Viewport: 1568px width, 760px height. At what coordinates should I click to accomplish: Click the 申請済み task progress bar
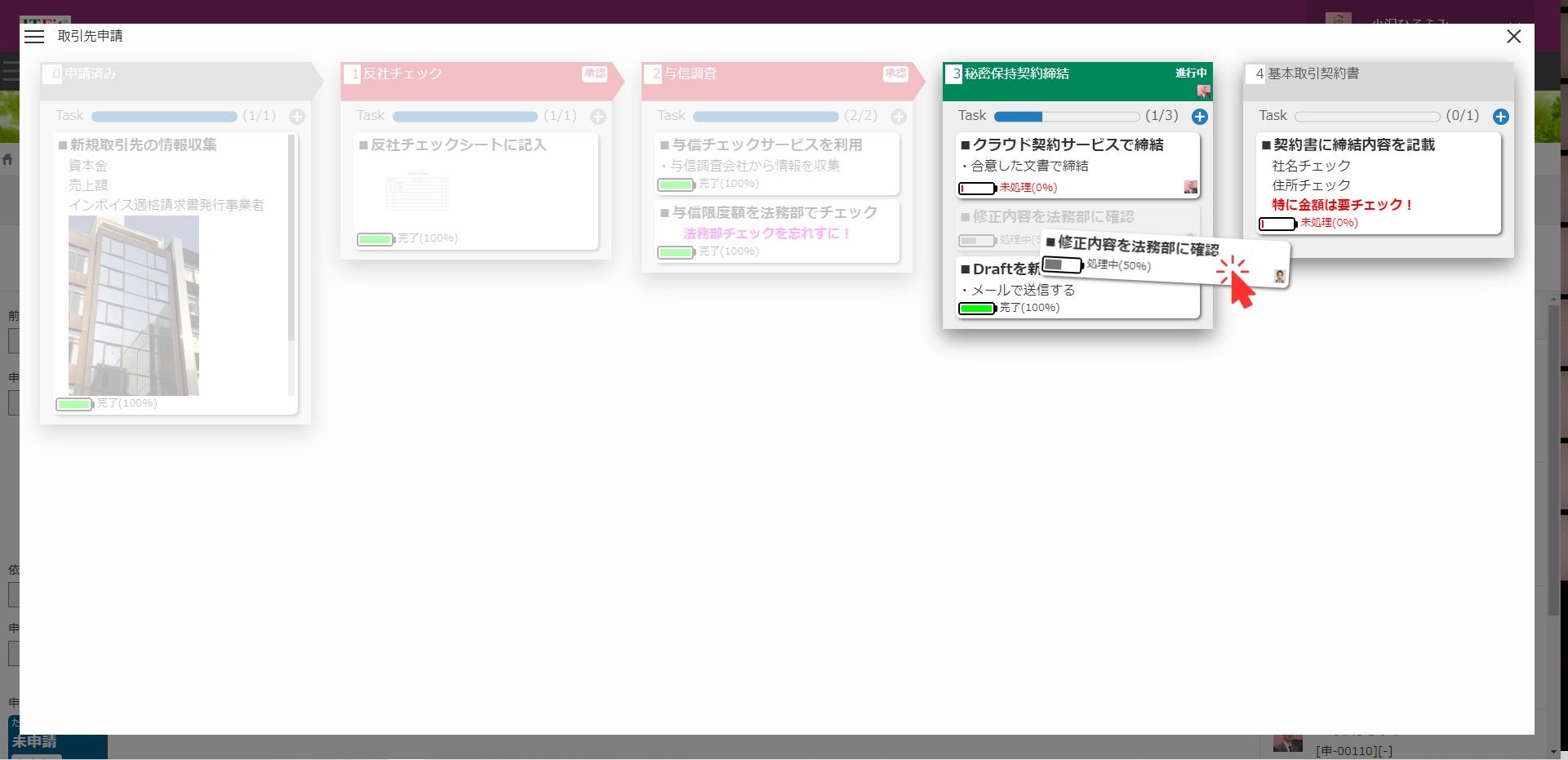click(164, 117)
